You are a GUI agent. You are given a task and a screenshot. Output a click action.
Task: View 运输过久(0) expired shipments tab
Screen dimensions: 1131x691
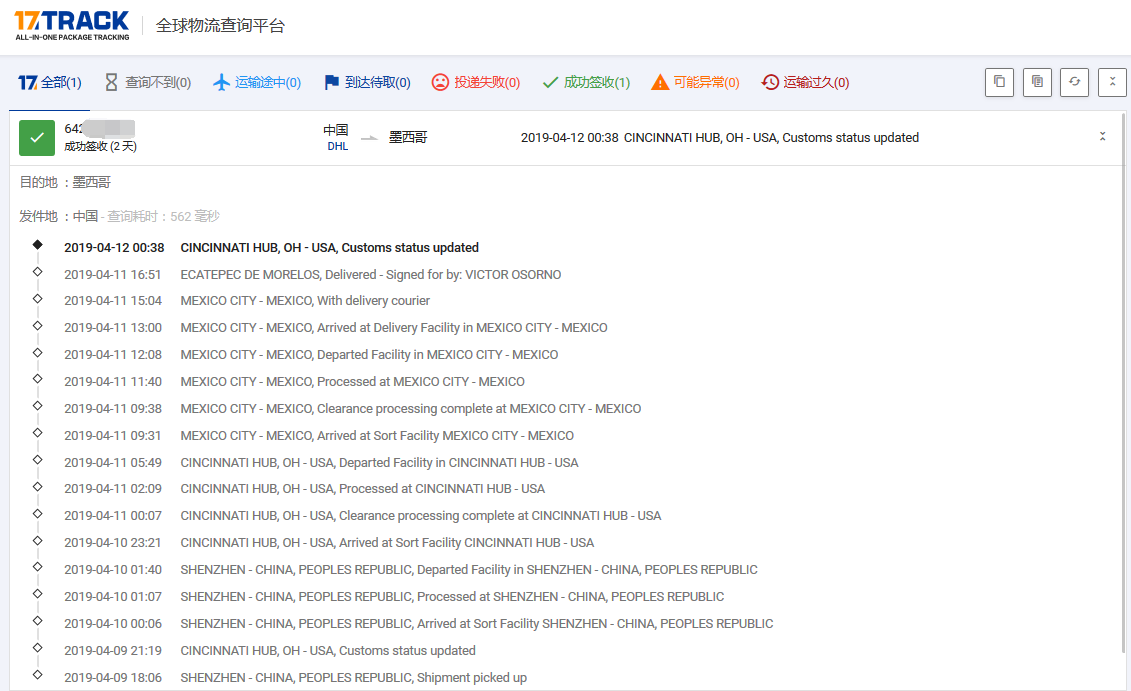tap(805, 83)
